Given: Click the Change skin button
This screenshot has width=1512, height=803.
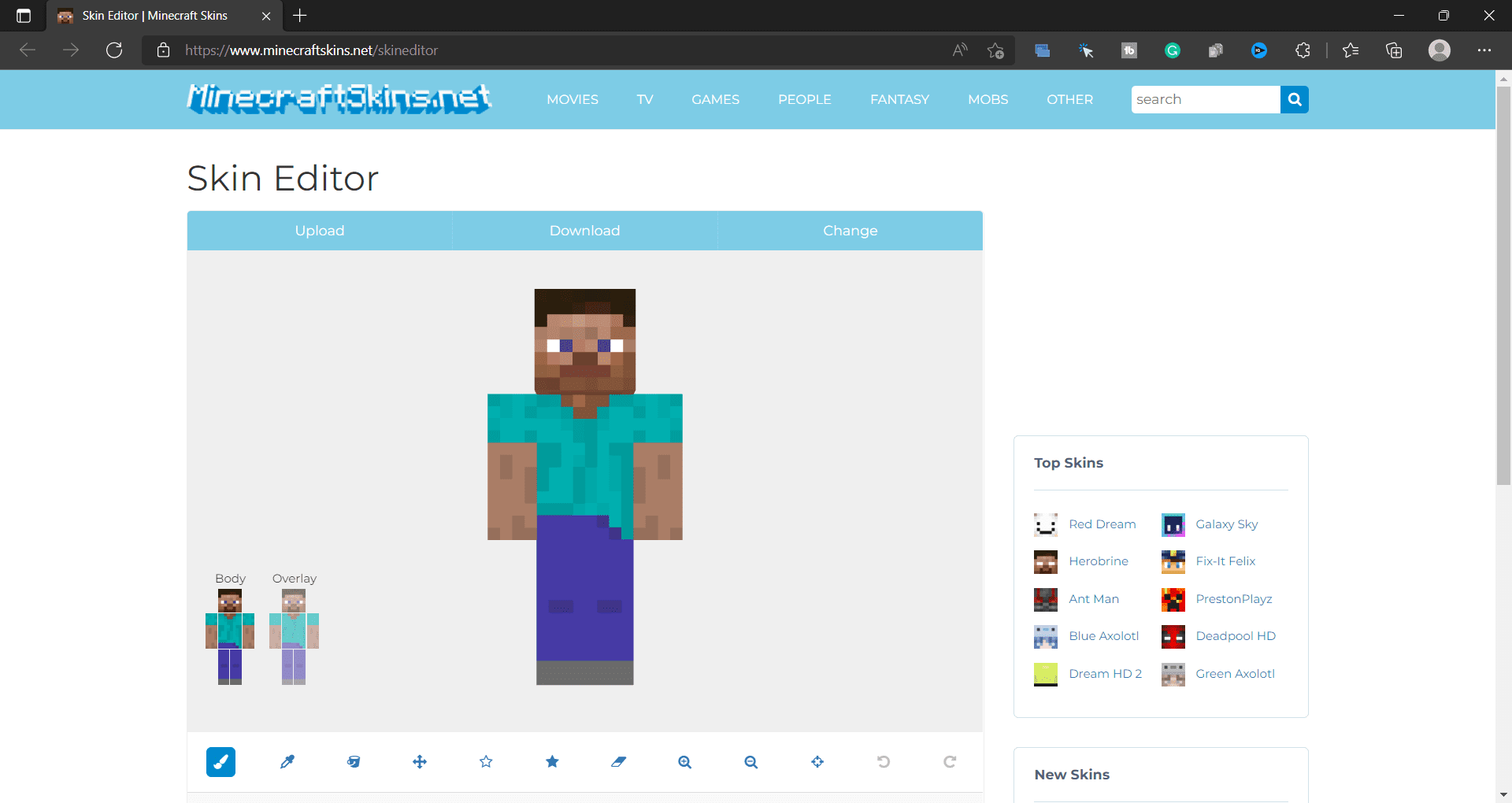Looking at the screenshot, I should coord(850,231).
